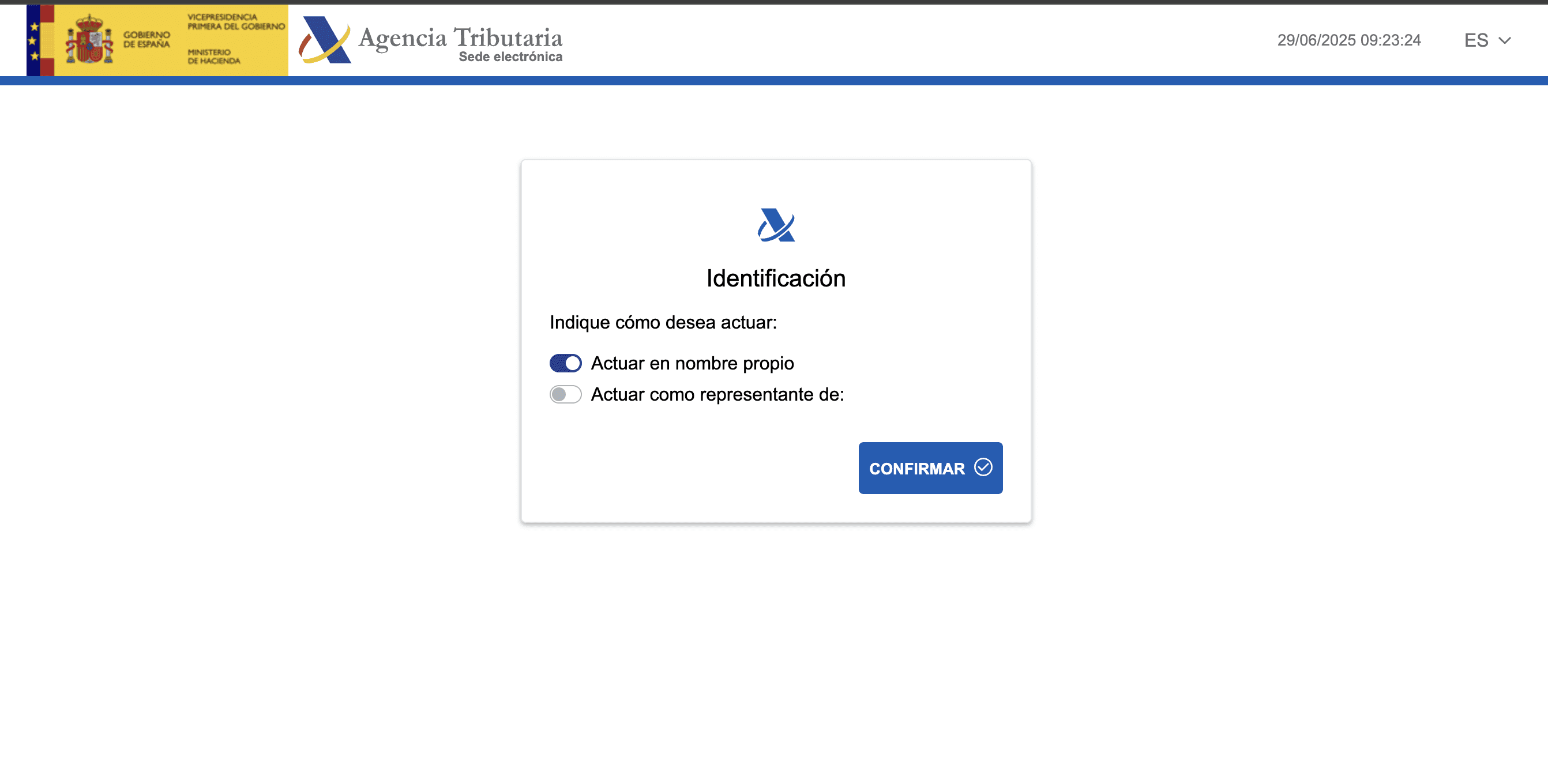The width and height of the screenshot is (1548, 784).
Task: Click the Identificación heading
Action: click(776, 278)
